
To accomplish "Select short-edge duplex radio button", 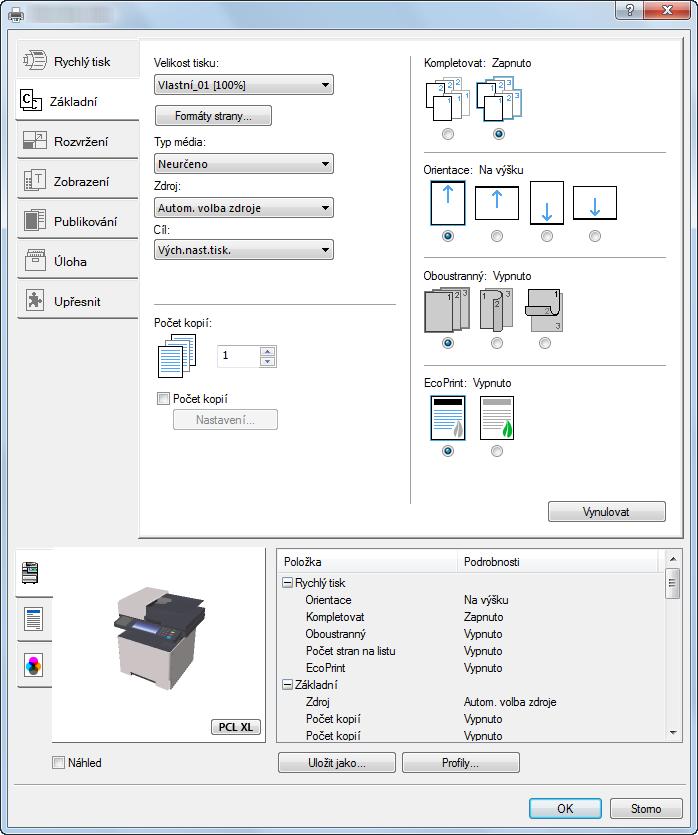I will pos(545,343).
